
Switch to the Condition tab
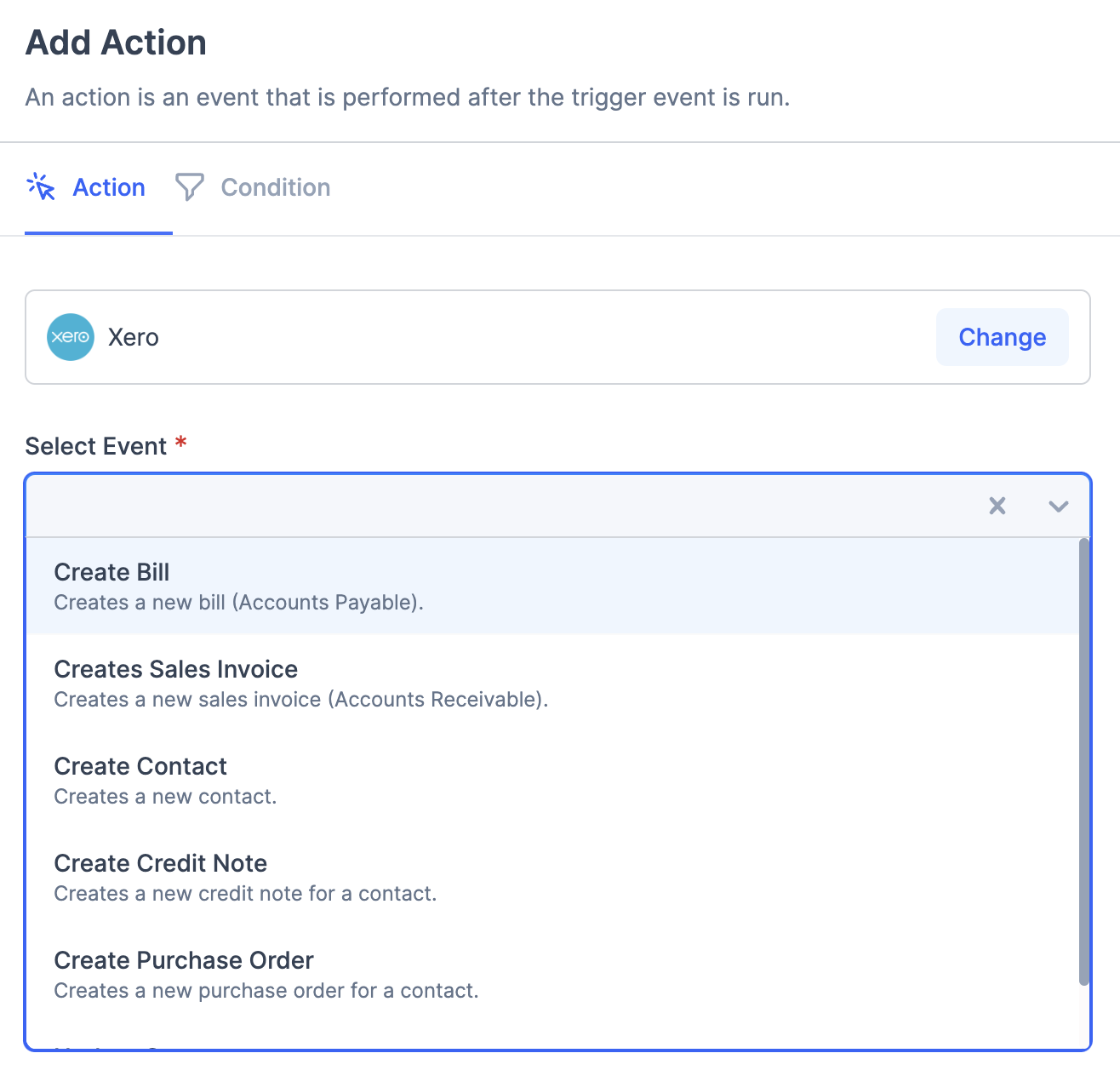click(x=274, y=187)
